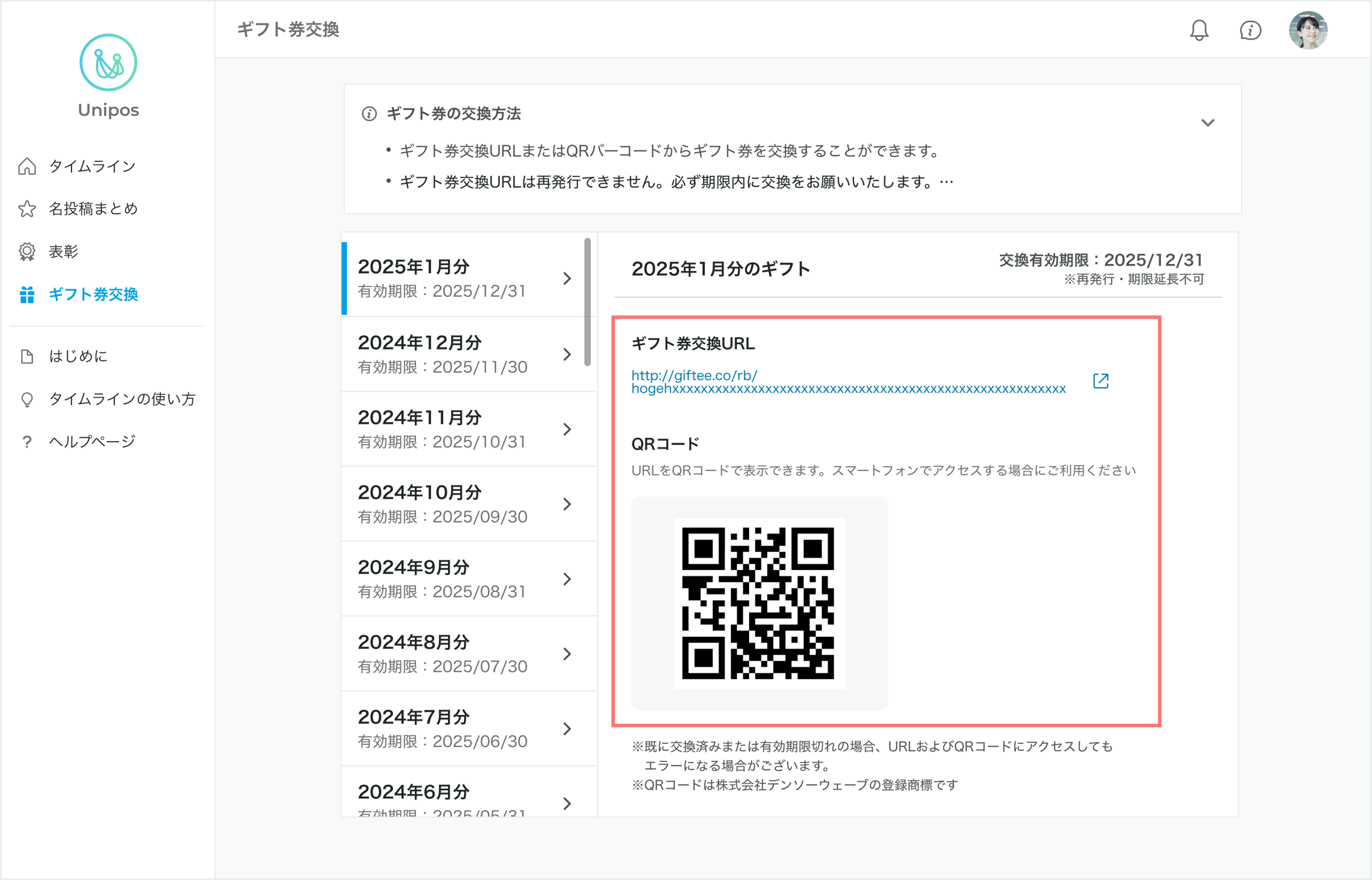Click the ※QRコードは株式会社デンソーウェーブ trademark note
This screenshot has height=880, width=1372.
(x=794, y=785)
